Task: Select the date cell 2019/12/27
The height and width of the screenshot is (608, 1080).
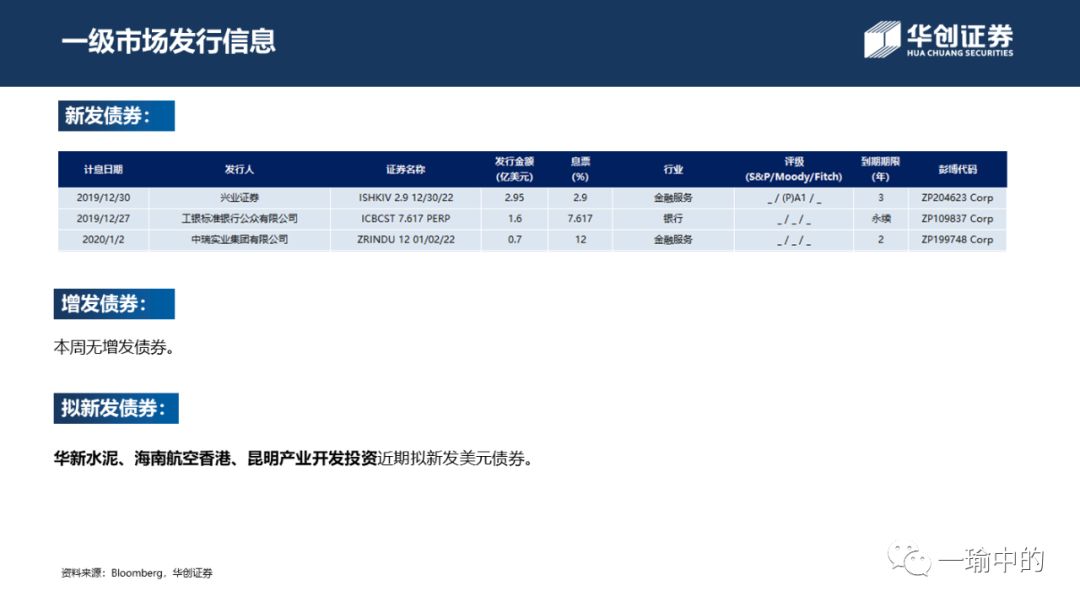Action: click(x=103, y=218)
